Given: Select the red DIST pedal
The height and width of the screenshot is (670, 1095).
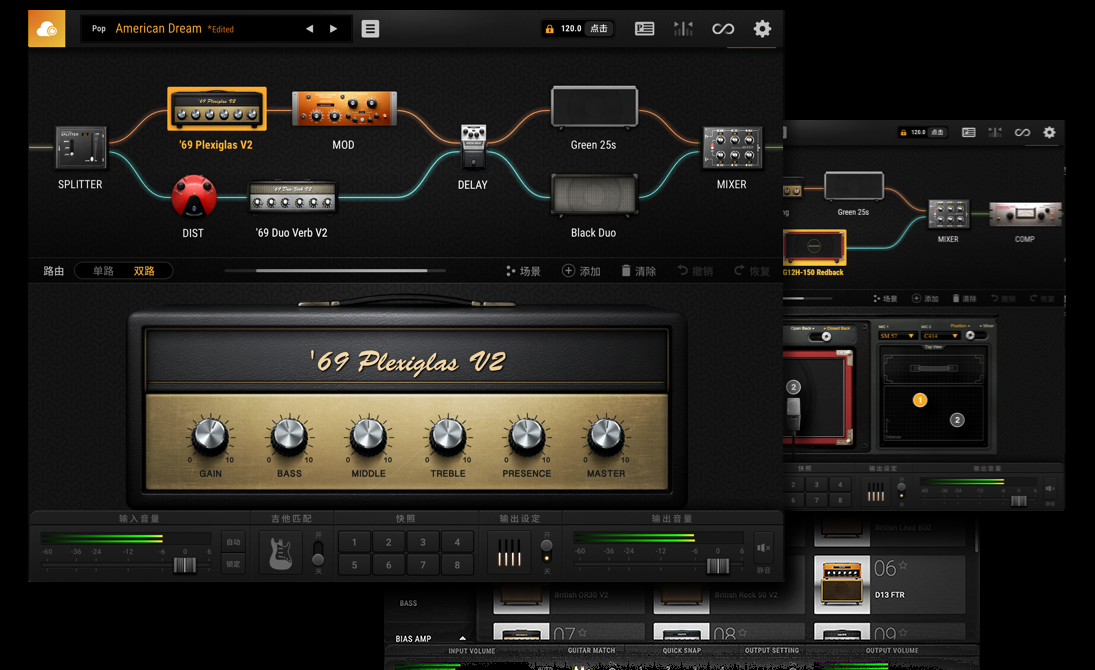Looking at the screenshot, I should click(193, 197).
